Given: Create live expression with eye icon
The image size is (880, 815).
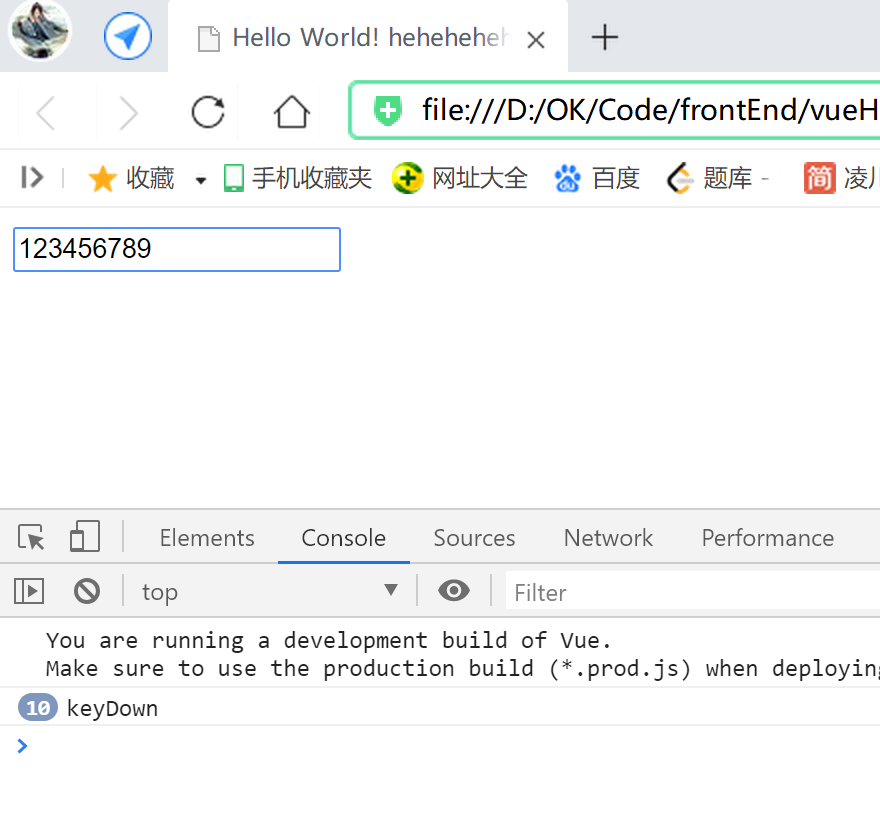Looking at the screenshot, I should pos(454,590).
